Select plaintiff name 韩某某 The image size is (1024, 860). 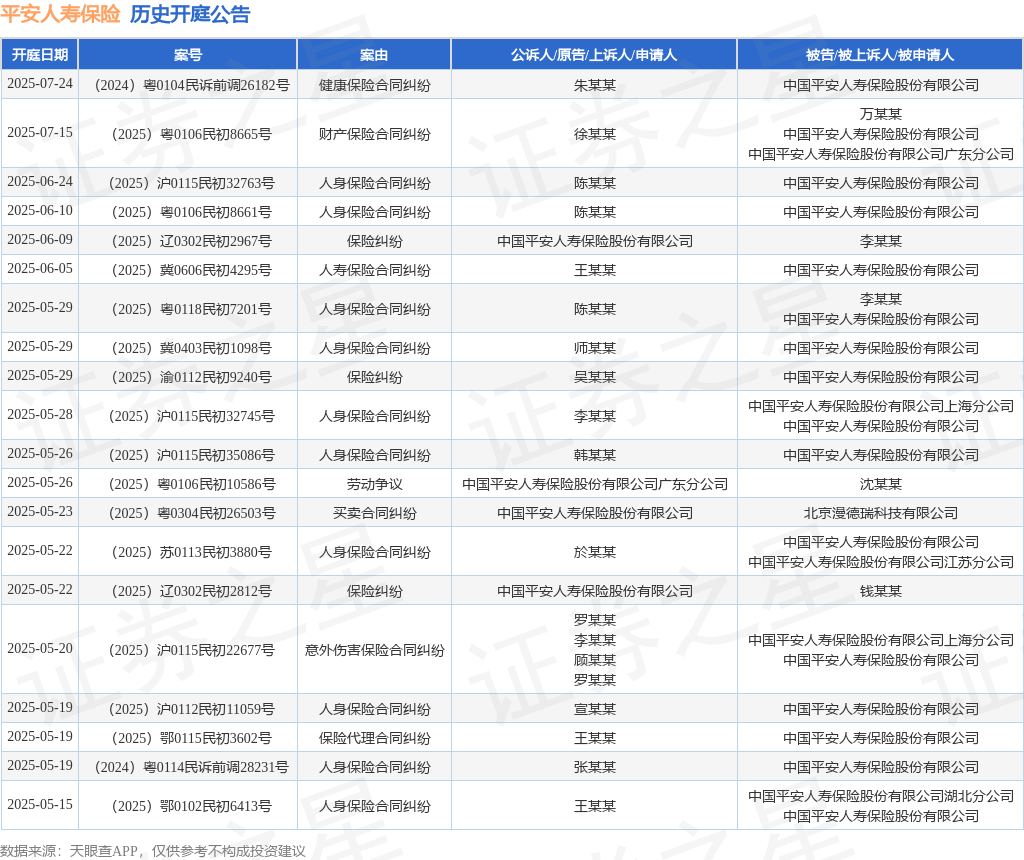click(594, 455)
